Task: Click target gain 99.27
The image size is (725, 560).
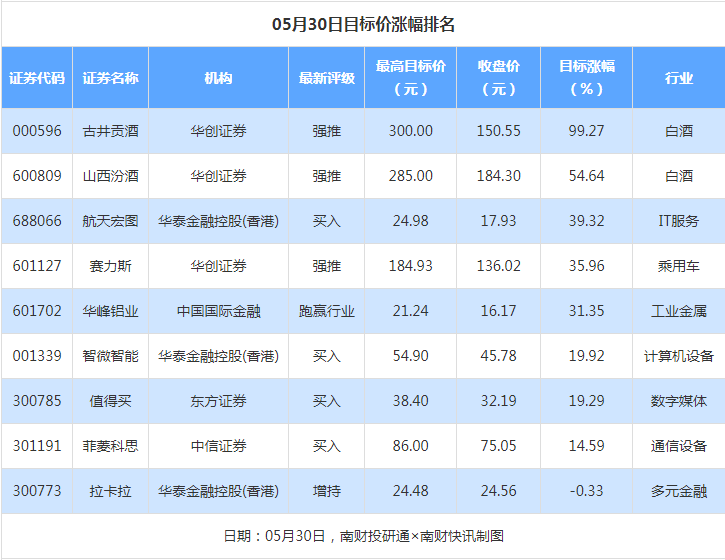Action: (586, 131)
